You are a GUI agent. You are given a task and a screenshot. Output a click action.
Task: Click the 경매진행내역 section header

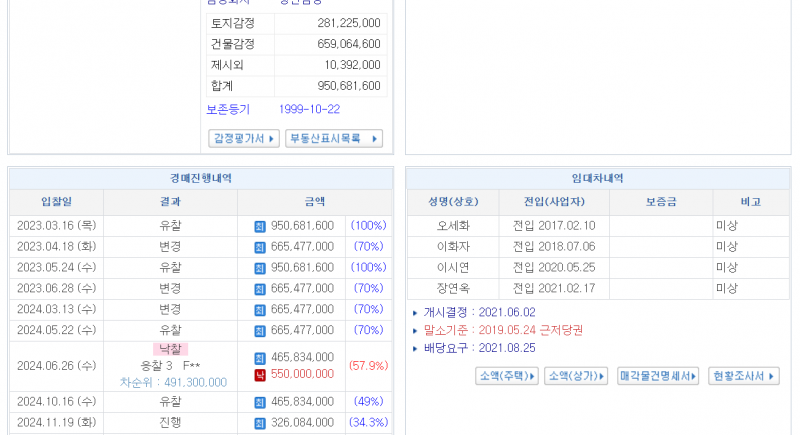[201, 178]
